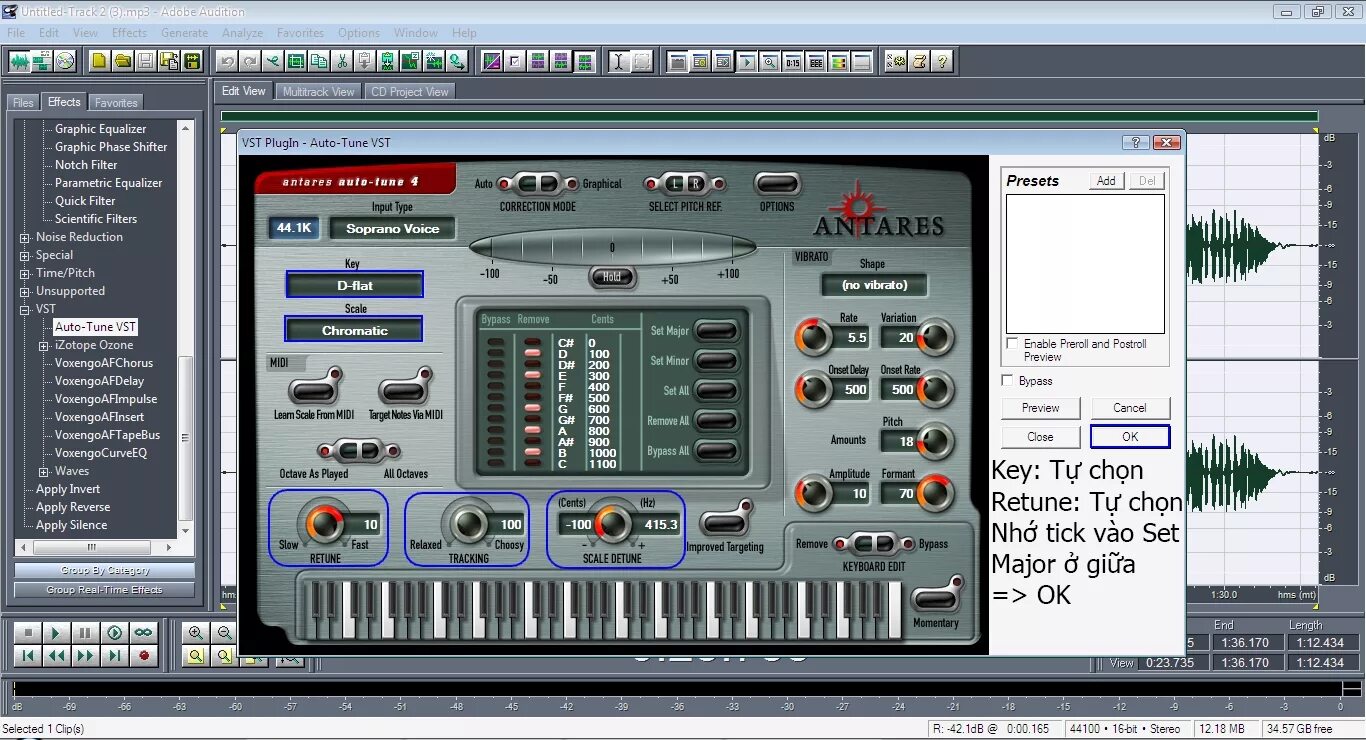
Task: Toggle Select Pitch Ref L/R switch
Action: 686,184
